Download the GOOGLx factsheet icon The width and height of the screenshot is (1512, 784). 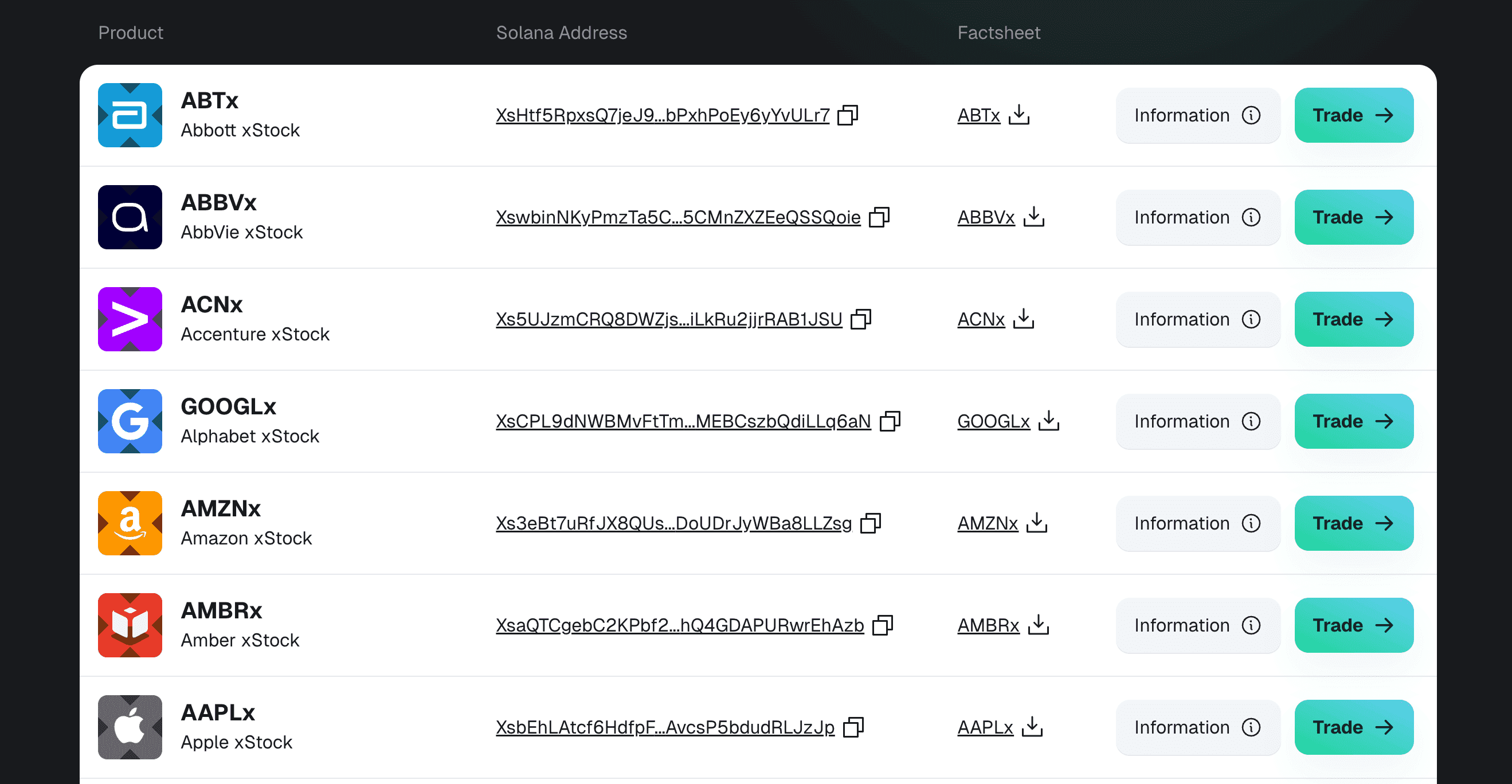(x=1049, y=421)
